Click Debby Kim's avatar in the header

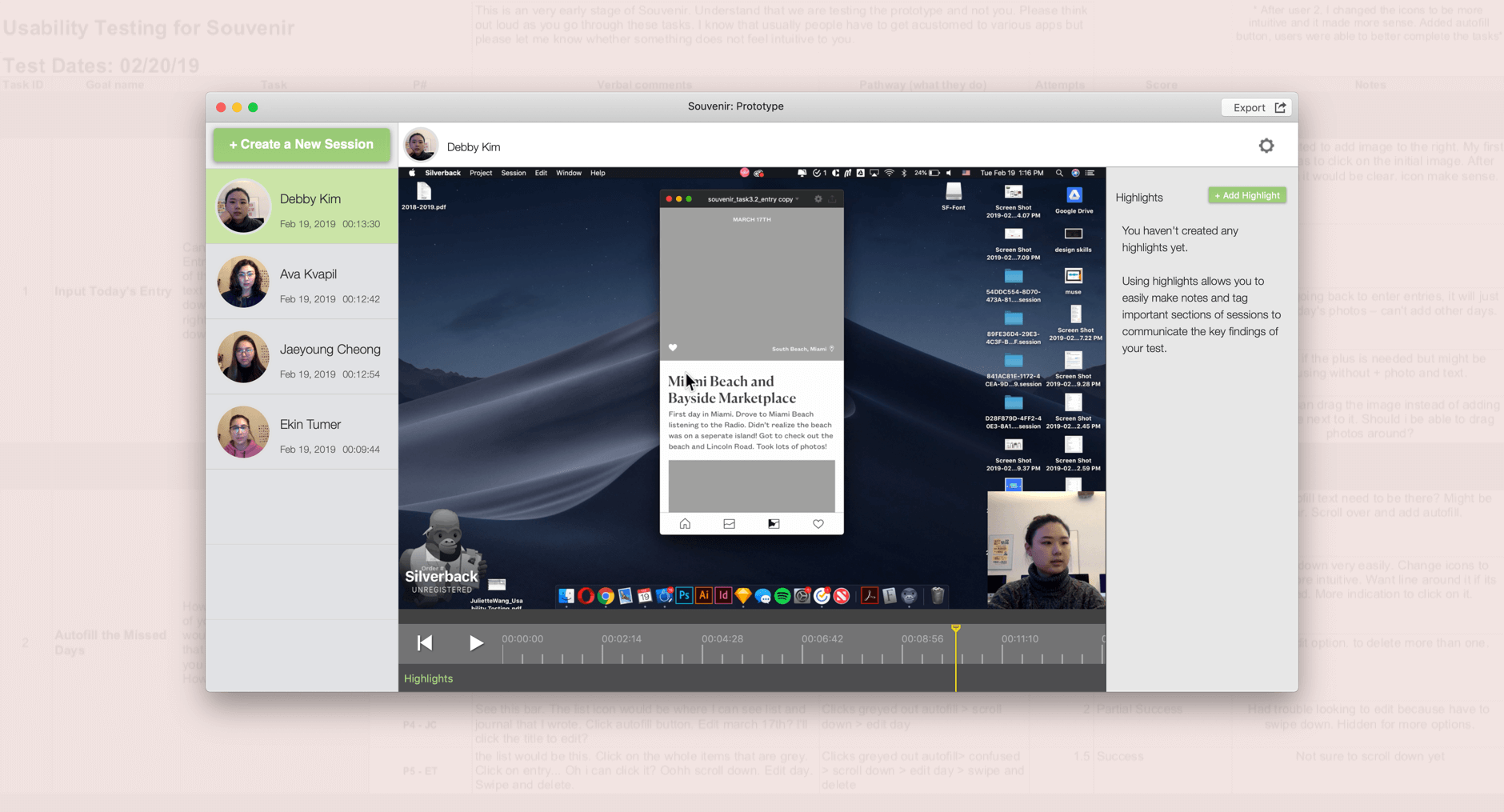tap(421, 145)
